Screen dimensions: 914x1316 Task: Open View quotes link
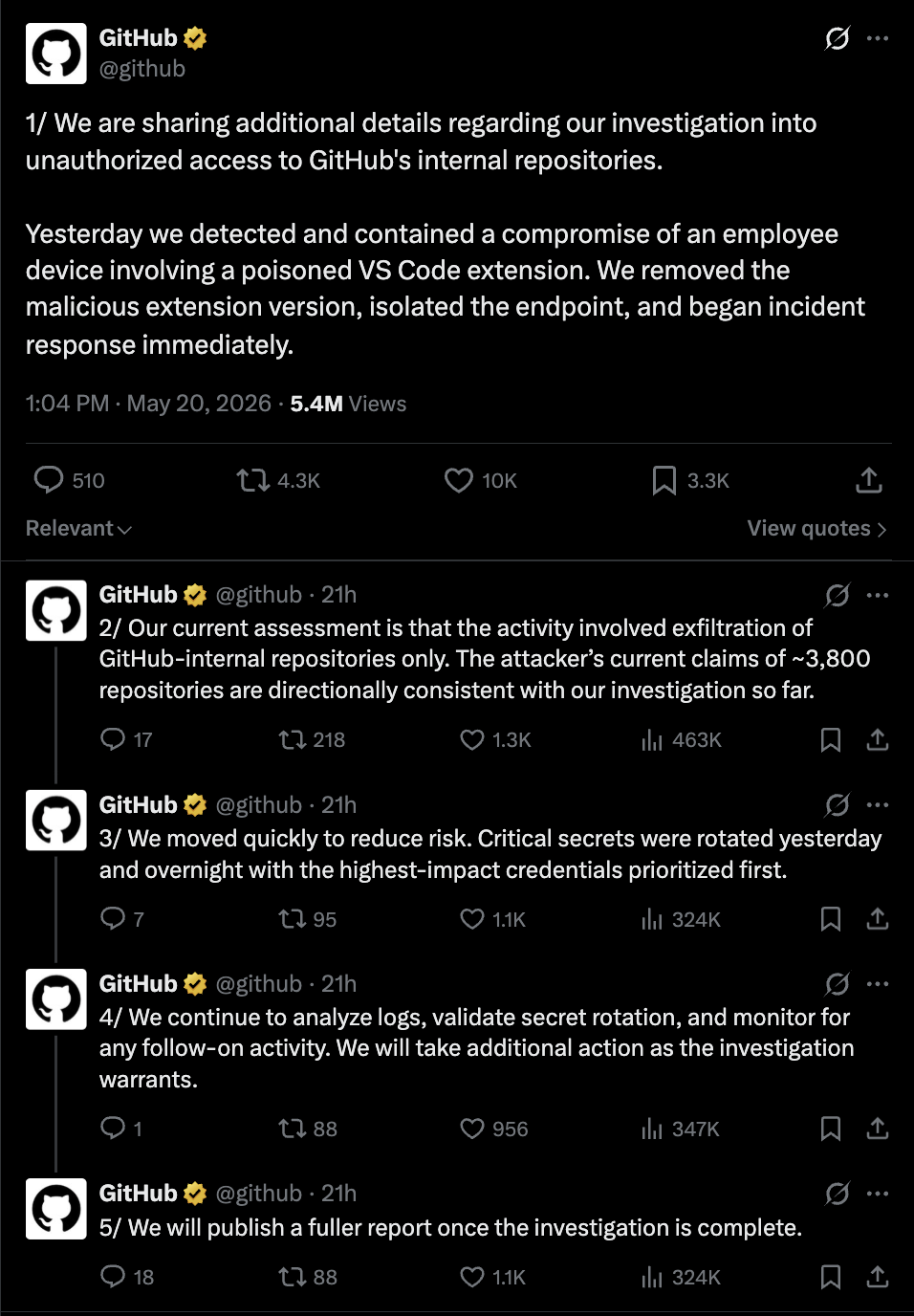pyautogui.click(x=817, y=528)
